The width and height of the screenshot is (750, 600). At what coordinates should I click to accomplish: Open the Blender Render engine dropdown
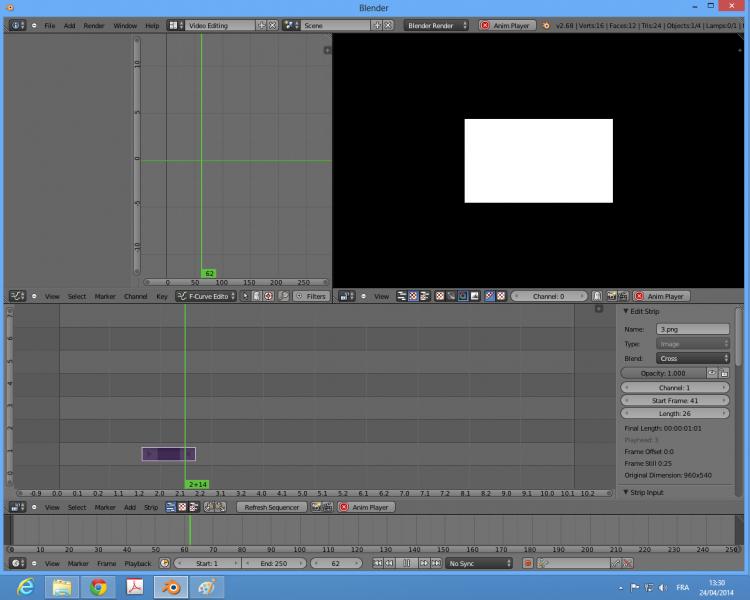coord(437,25)
